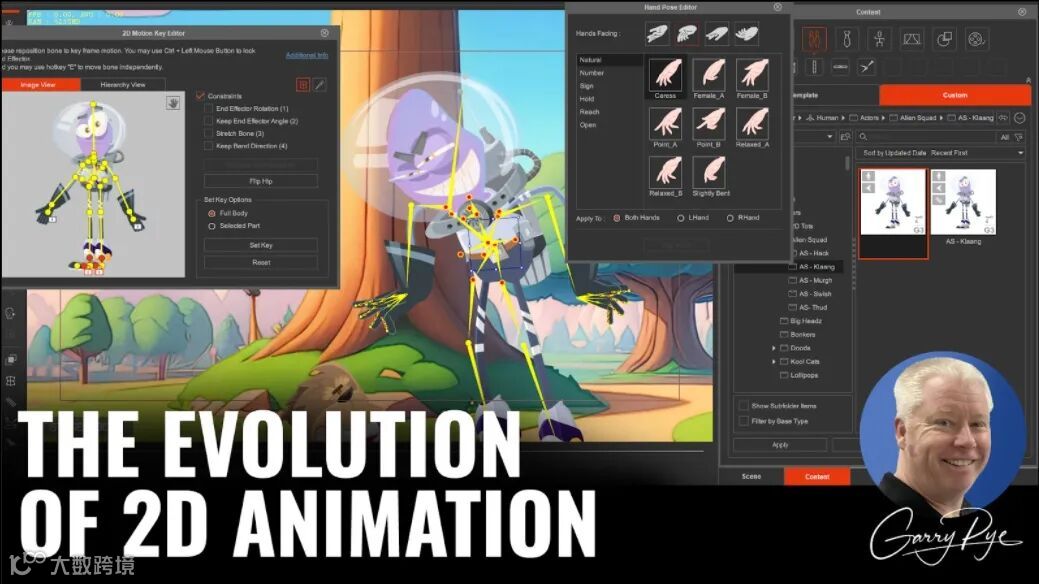Click the folder-view icon beside the dropdown

(x=846, y=137)
